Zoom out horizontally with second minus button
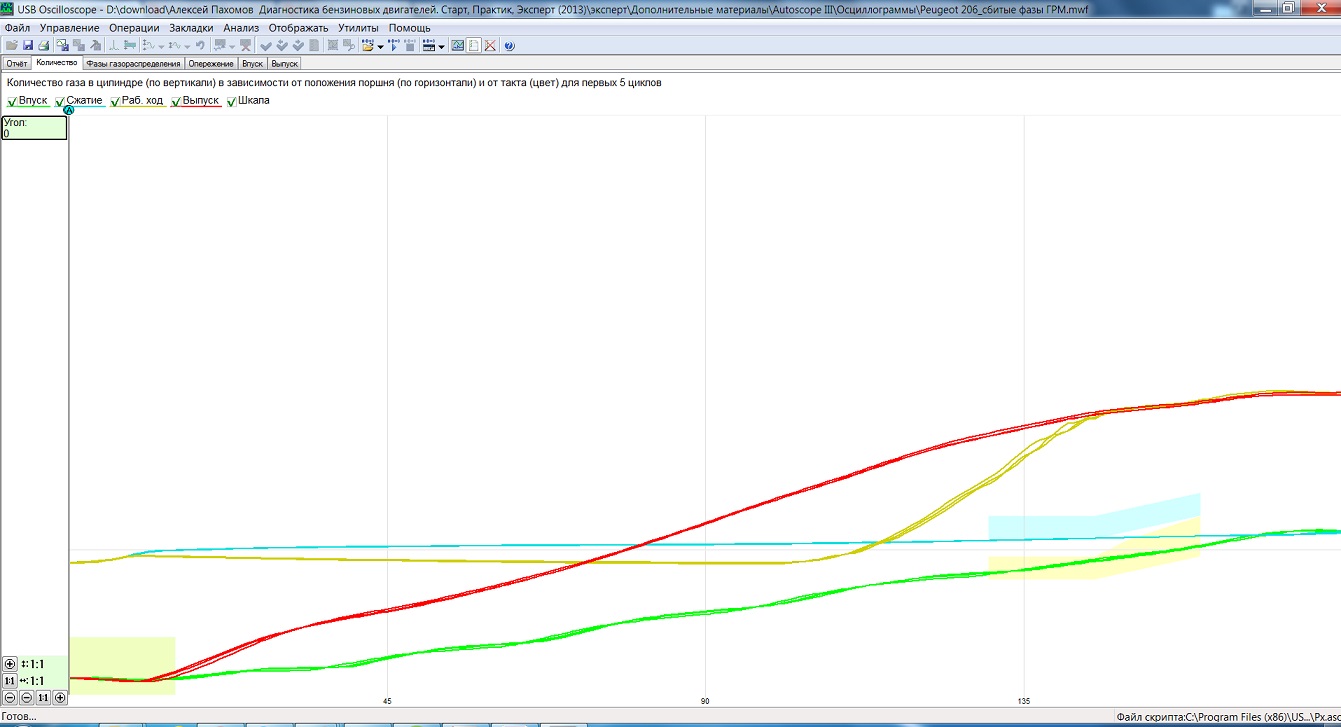Screen dimensions: 1341x727 27,697
